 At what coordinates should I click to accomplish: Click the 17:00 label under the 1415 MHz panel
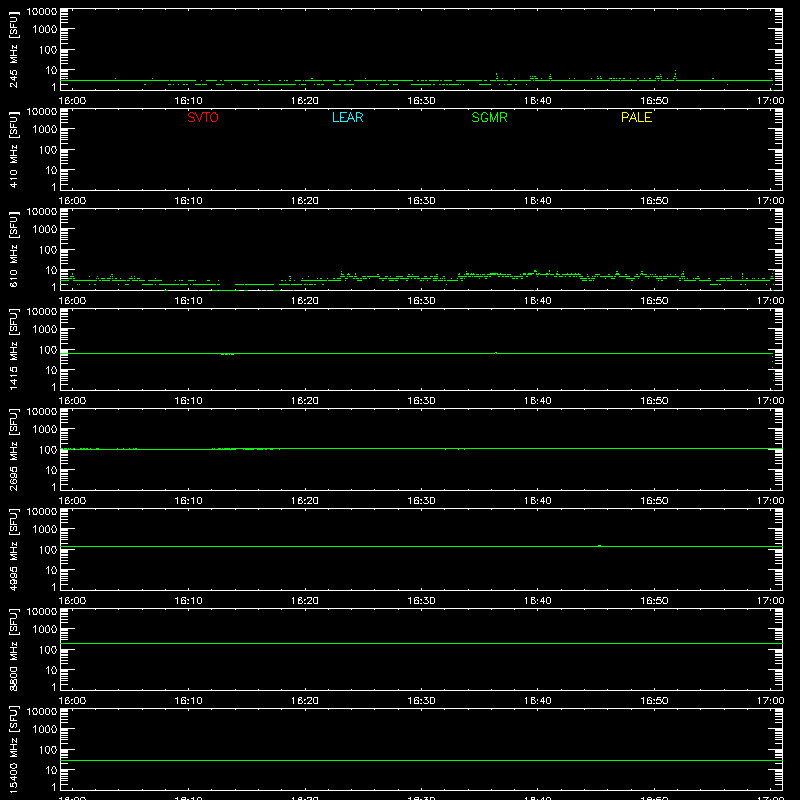click(770, 401)
